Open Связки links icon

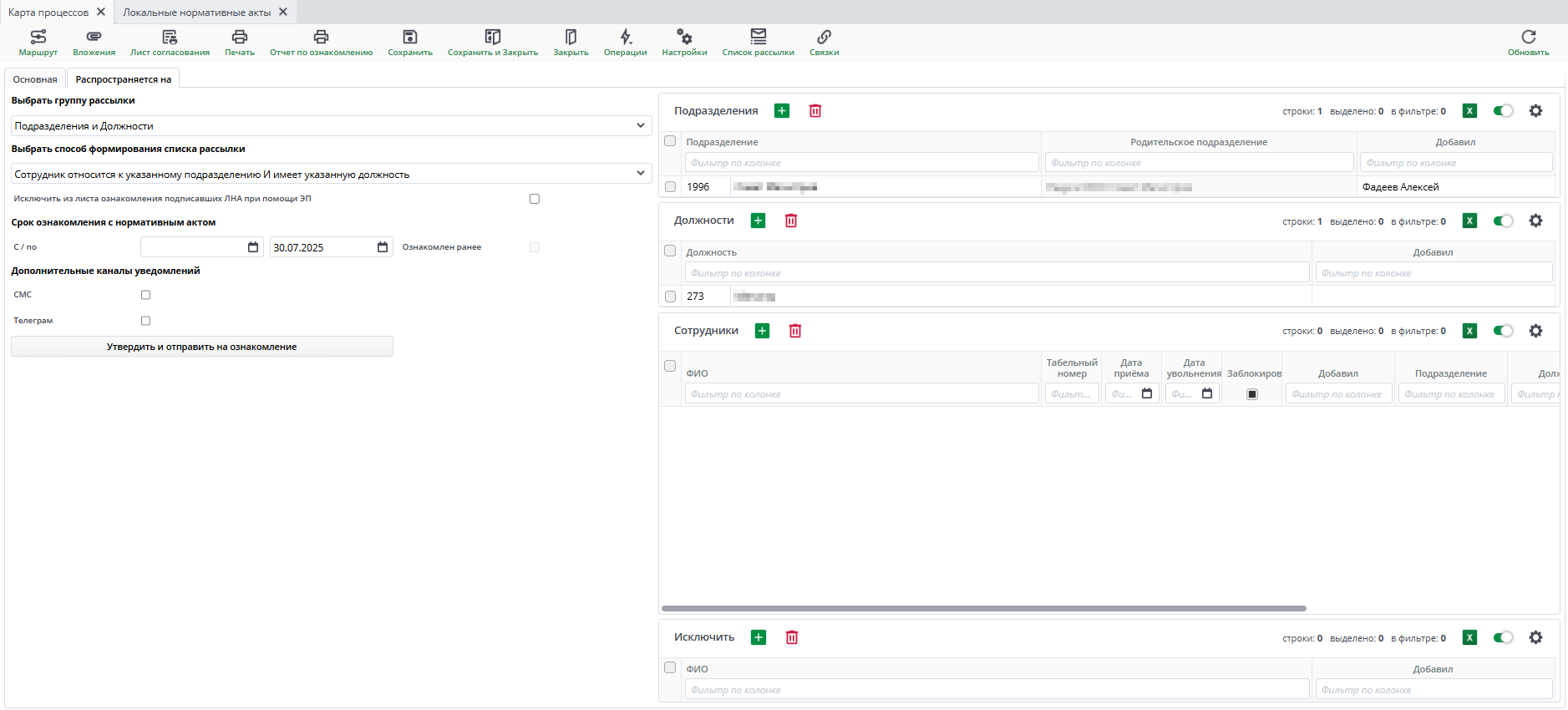[x=825, y=37]
